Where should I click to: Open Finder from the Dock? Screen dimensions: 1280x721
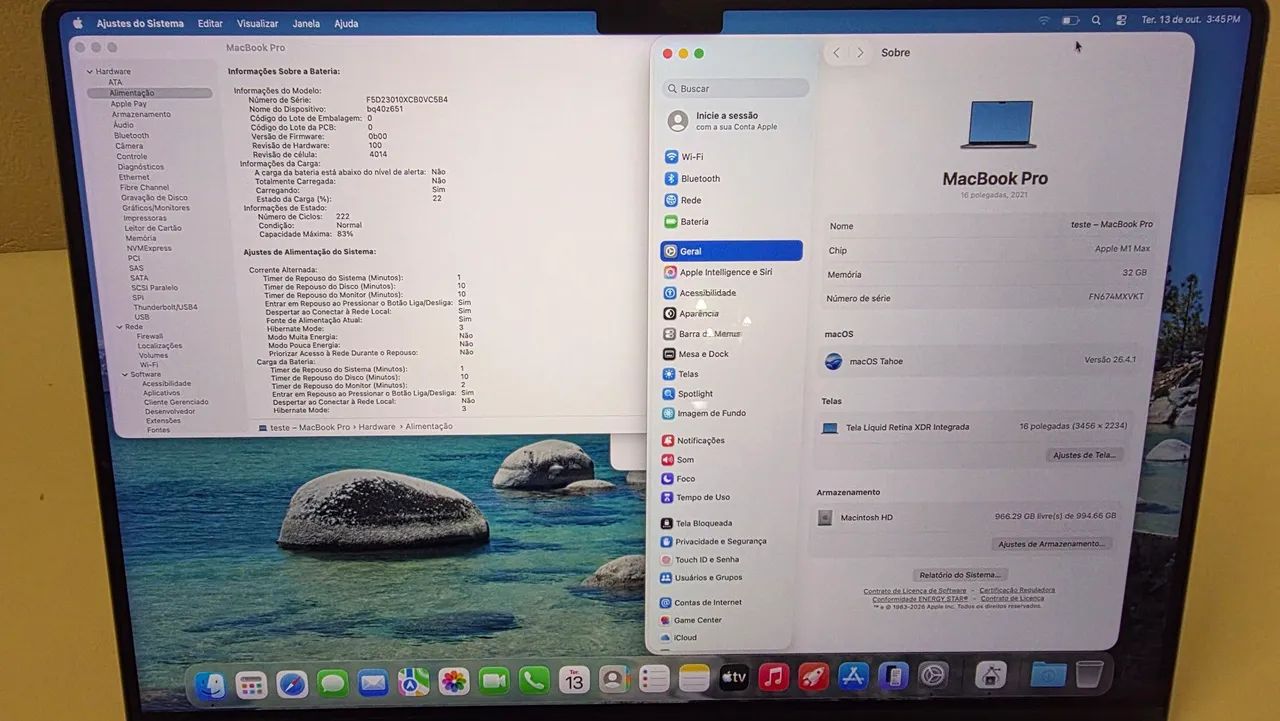[209, 685]
